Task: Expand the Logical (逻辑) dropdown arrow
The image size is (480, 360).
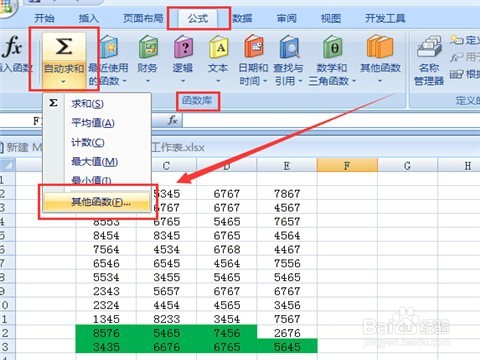Action: [x=183, y=81]
